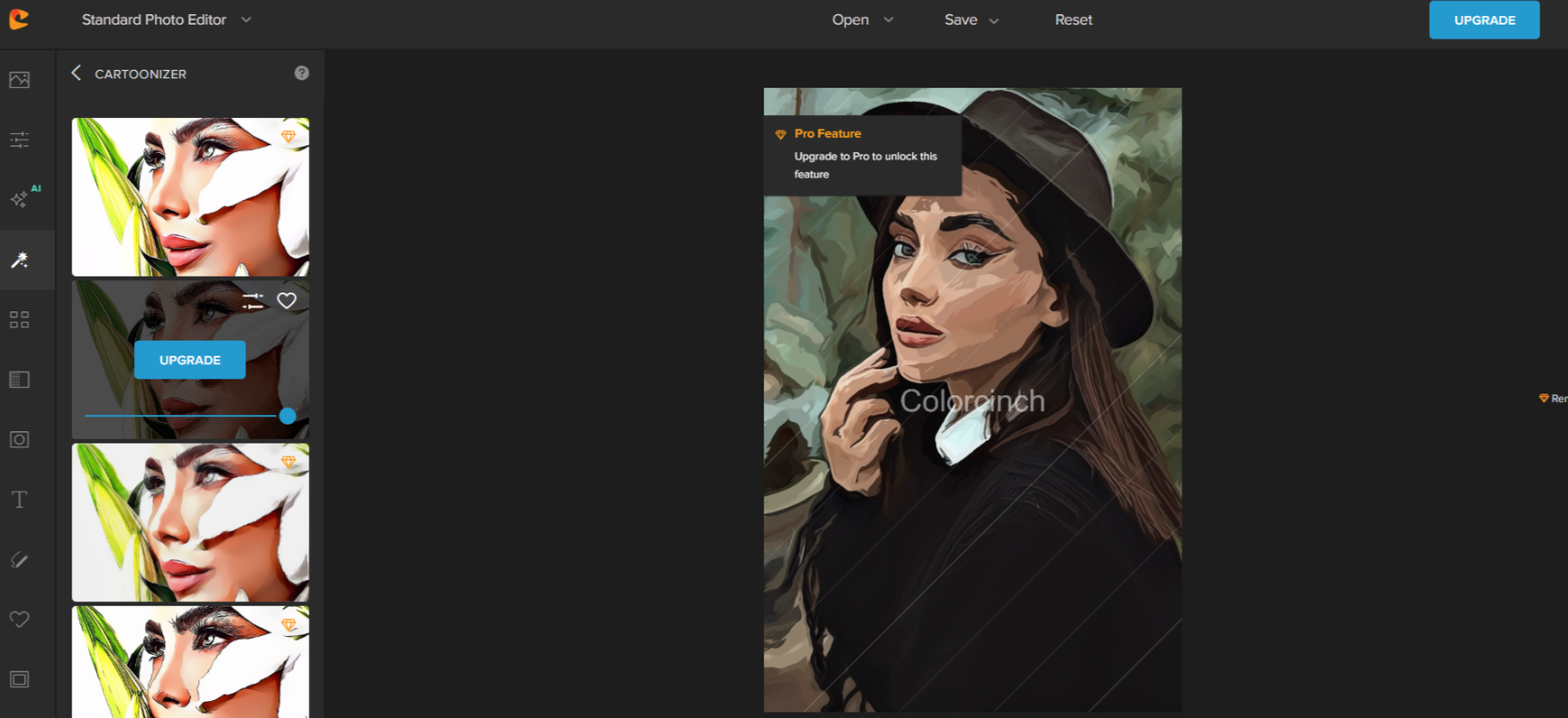Open the Graphics grid icon
1568x718 pixels.
point(19,320)
